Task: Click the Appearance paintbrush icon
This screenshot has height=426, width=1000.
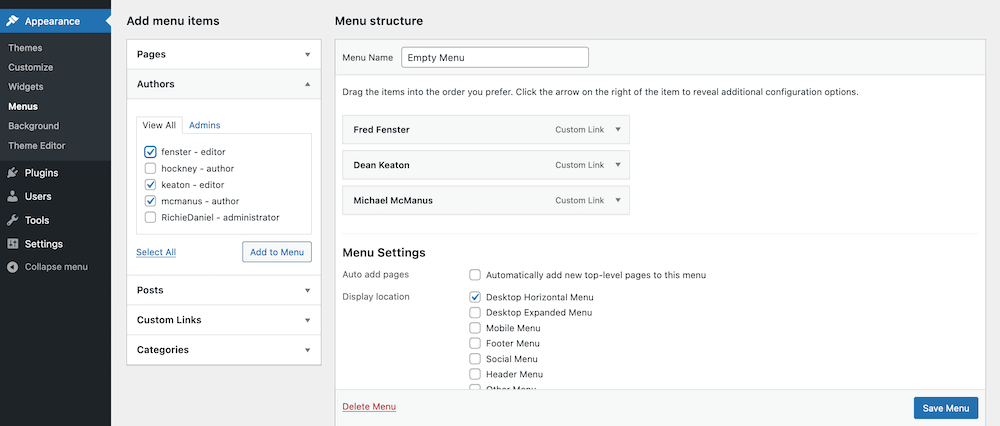Action: pyautogui.click(x=13, y=20)
